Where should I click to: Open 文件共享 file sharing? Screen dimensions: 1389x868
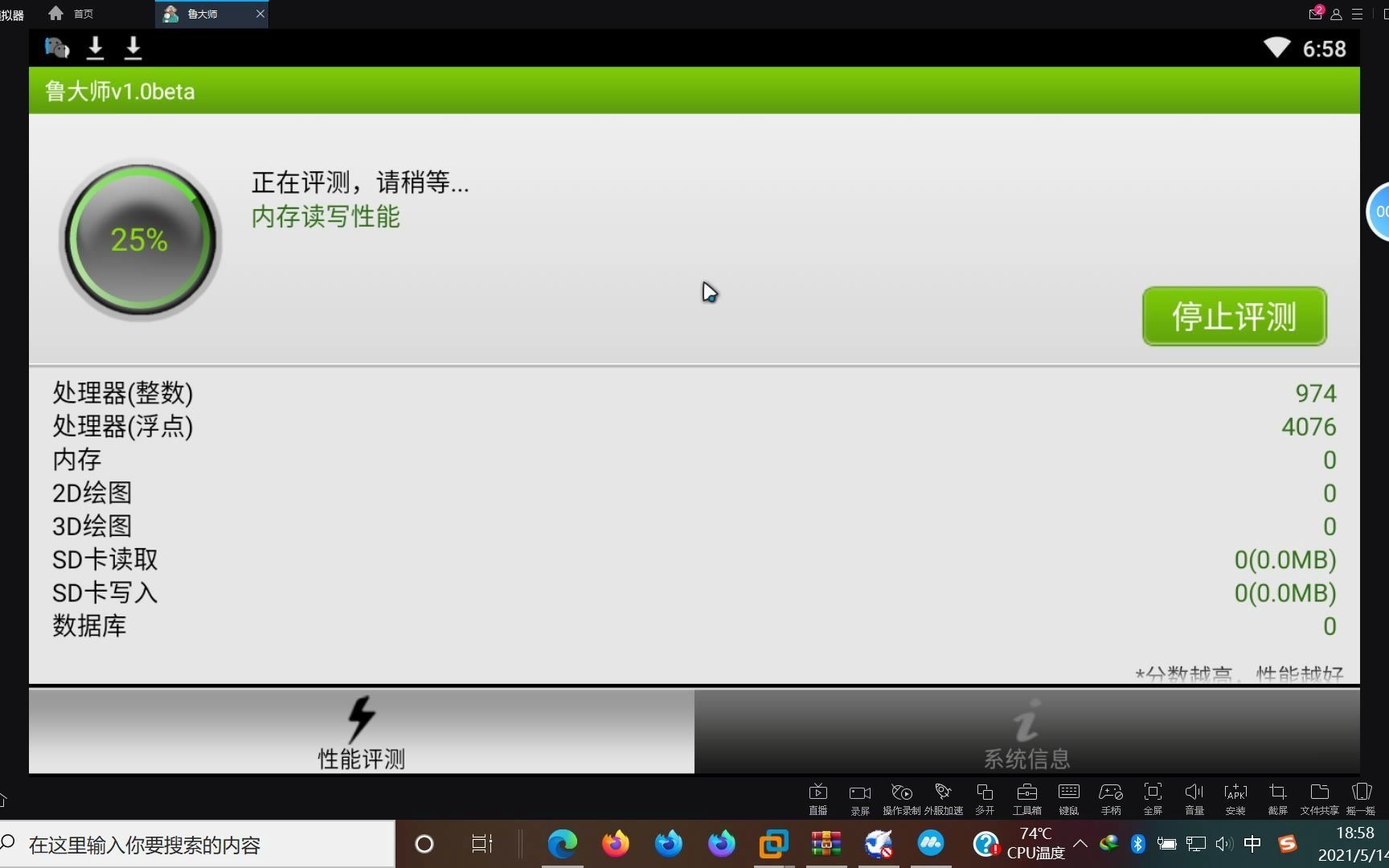coord(1320,796)
